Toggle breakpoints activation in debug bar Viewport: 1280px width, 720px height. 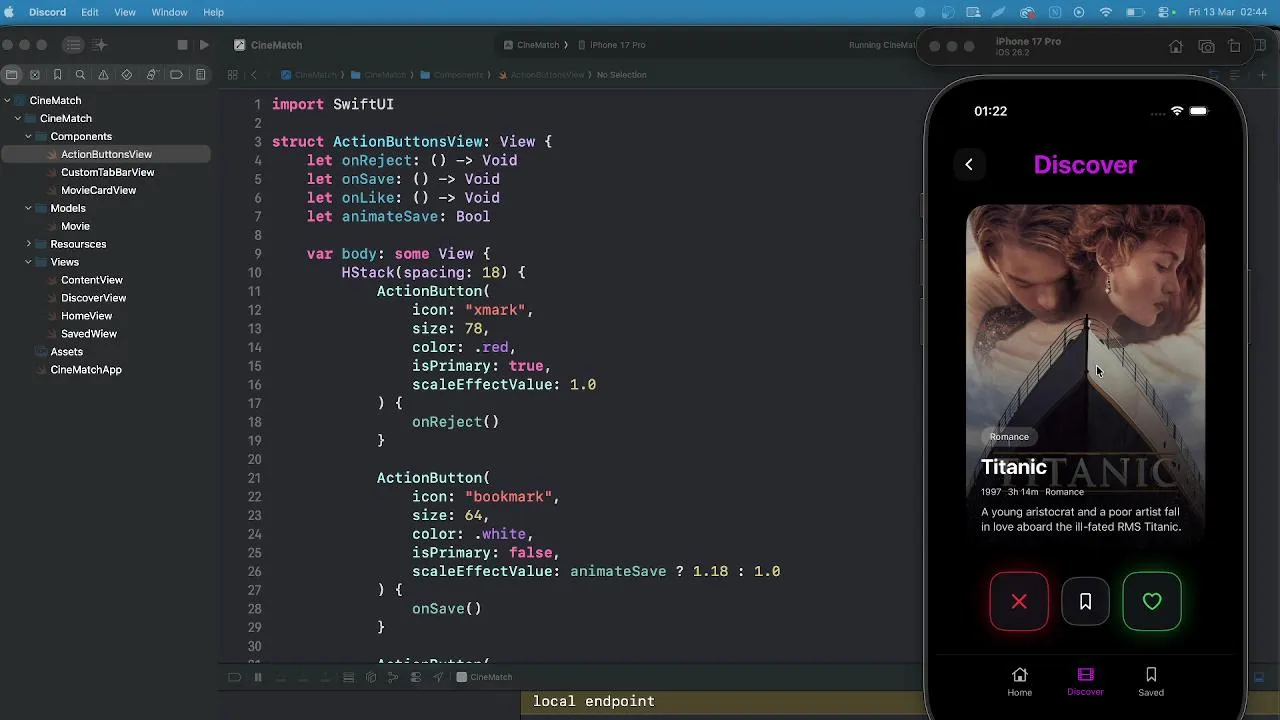click(x=234, y=677)
